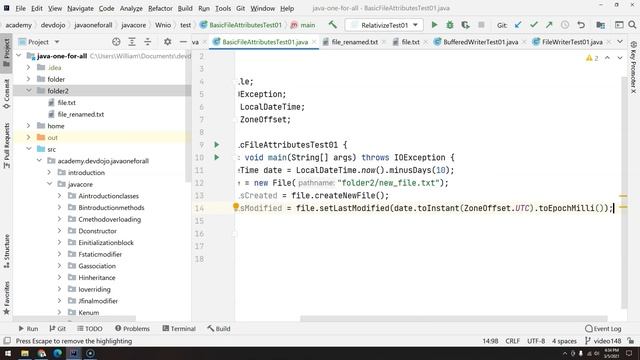
Task: Toggle Pull Requests tool window
Action: (x=7, y=145)
